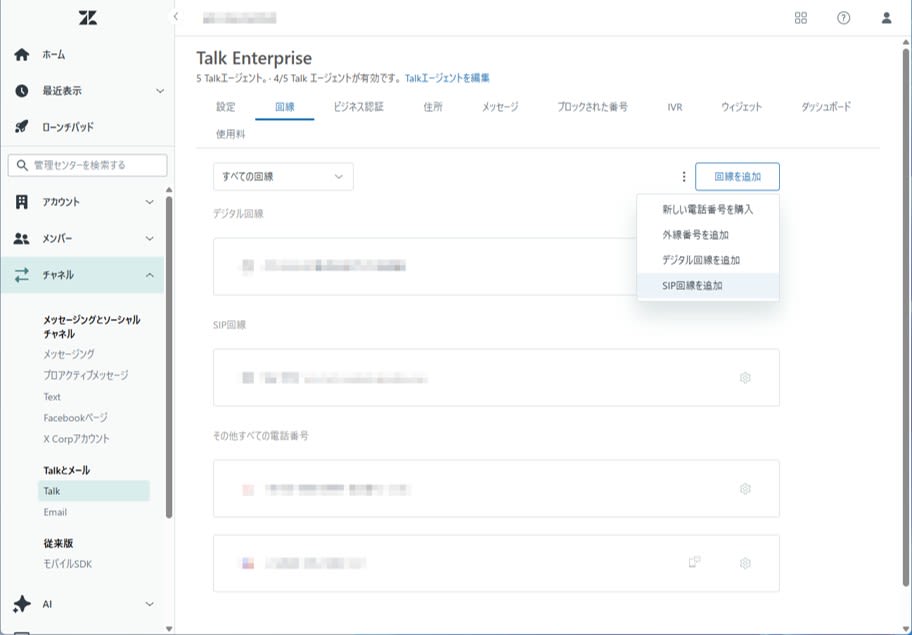This screenshot has height=635, width=912.
Task: Click the Zendesk logo icon
Action: (x=88, y=17)
